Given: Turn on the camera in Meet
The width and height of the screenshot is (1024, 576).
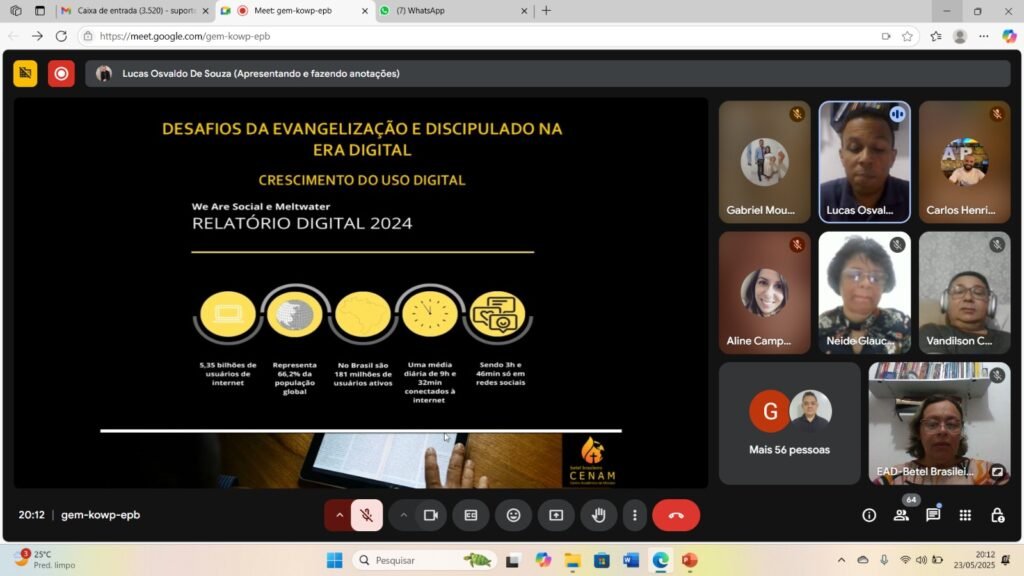Looking at the screenshot, I should 430,515.
